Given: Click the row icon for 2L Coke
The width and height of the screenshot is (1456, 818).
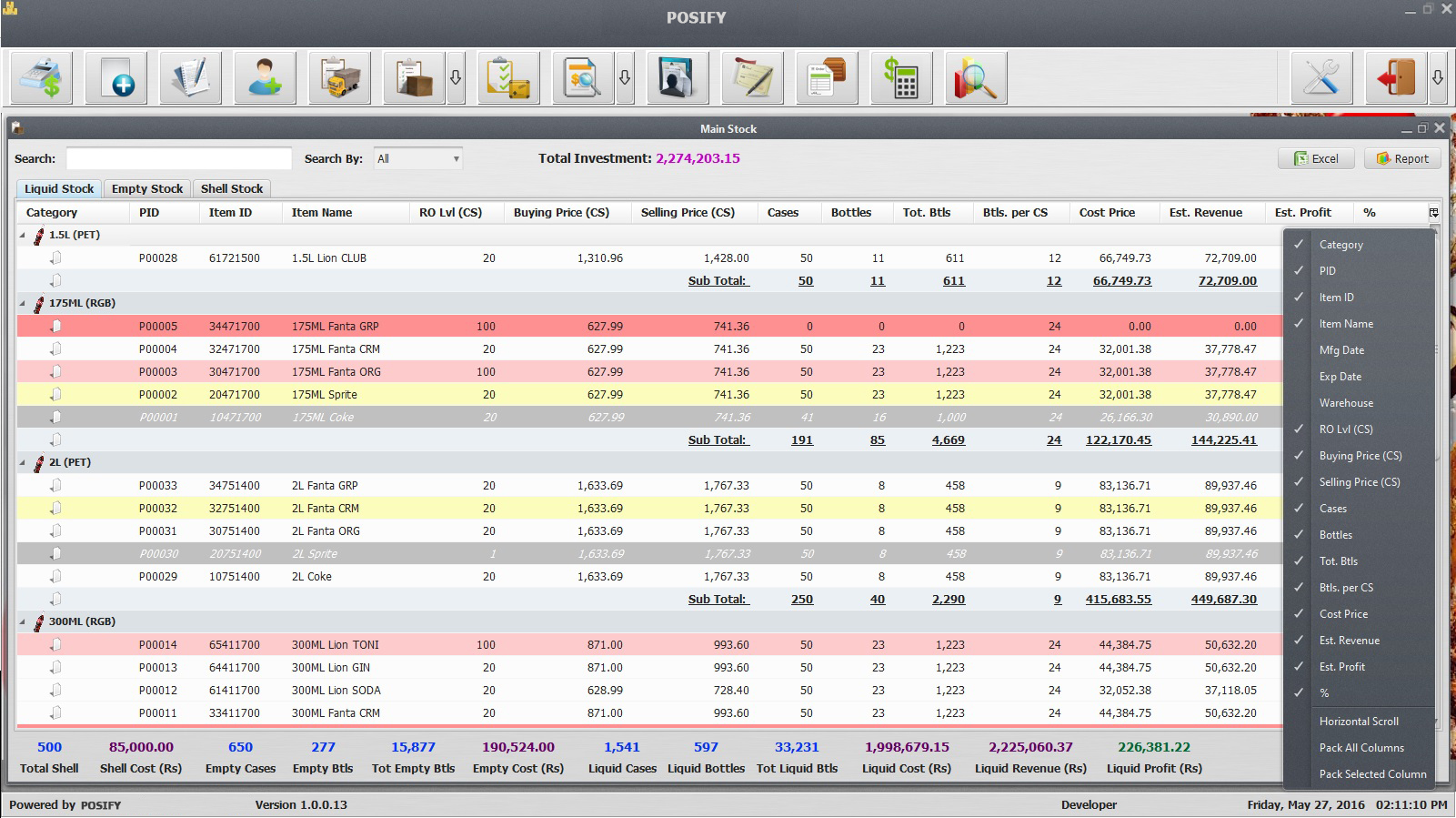Looking at the screenshot, I should 55,576.
